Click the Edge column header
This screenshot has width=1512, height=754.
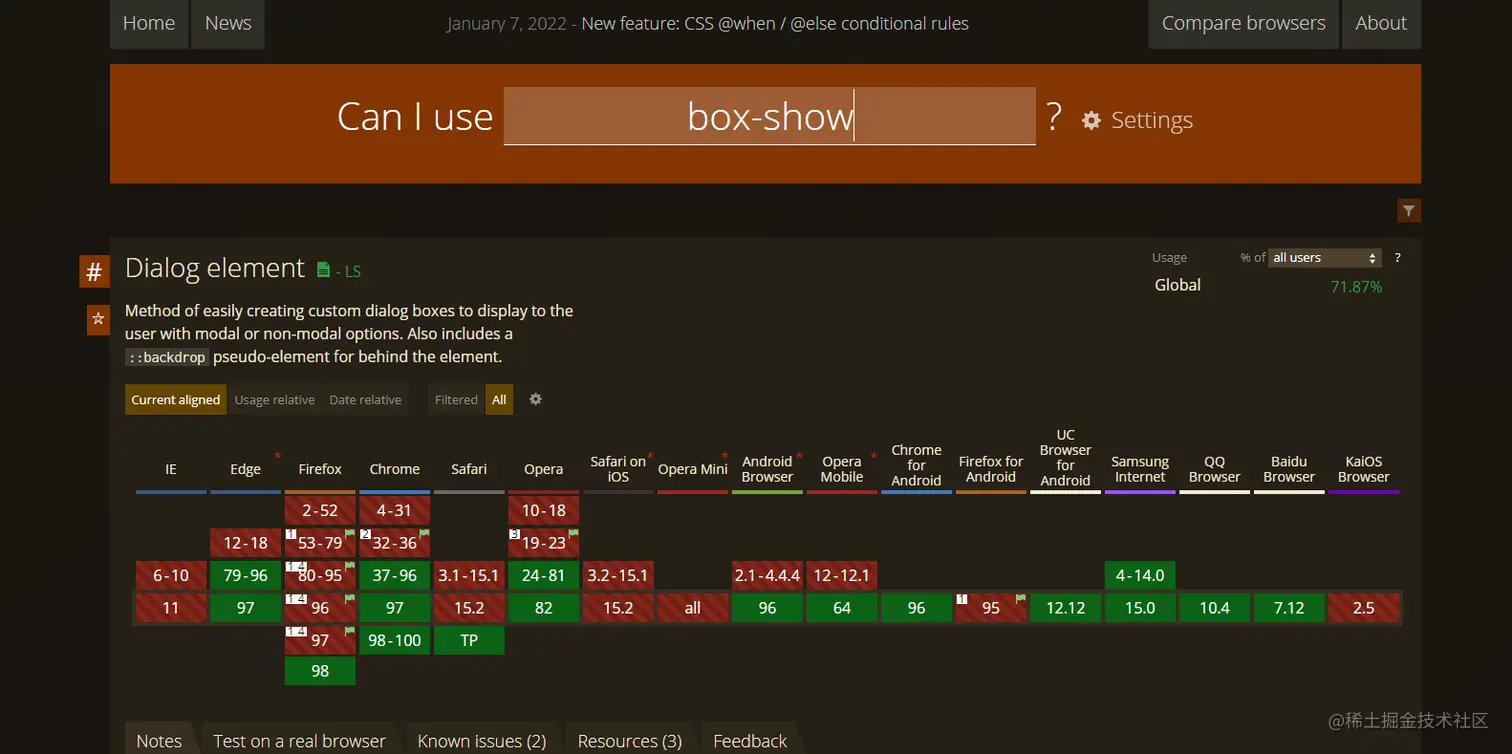coord(245,469)
